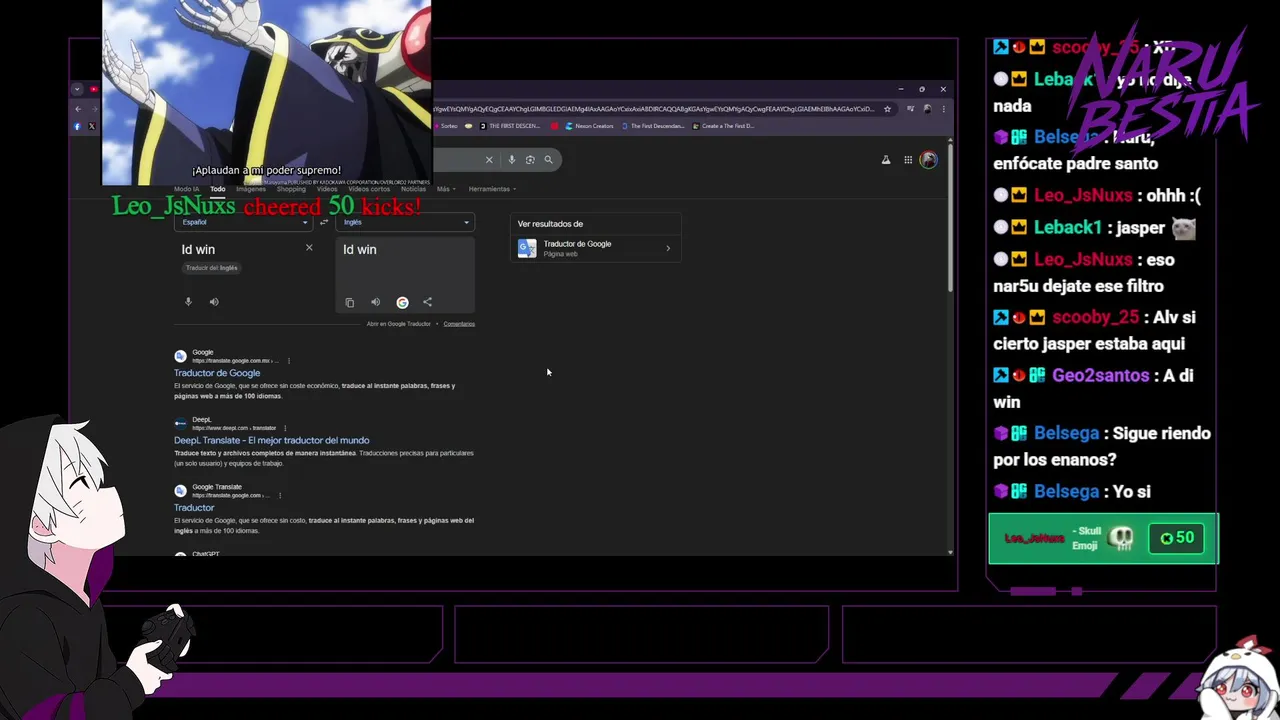The image size is (1280, 720).
Task: Click the Comentarios feedback link
Action: (459, 324)
